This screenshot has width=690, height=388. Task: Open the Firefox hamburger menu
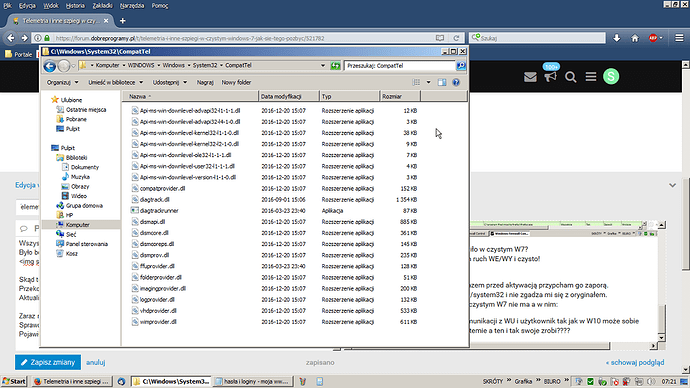tap(679, 38)
